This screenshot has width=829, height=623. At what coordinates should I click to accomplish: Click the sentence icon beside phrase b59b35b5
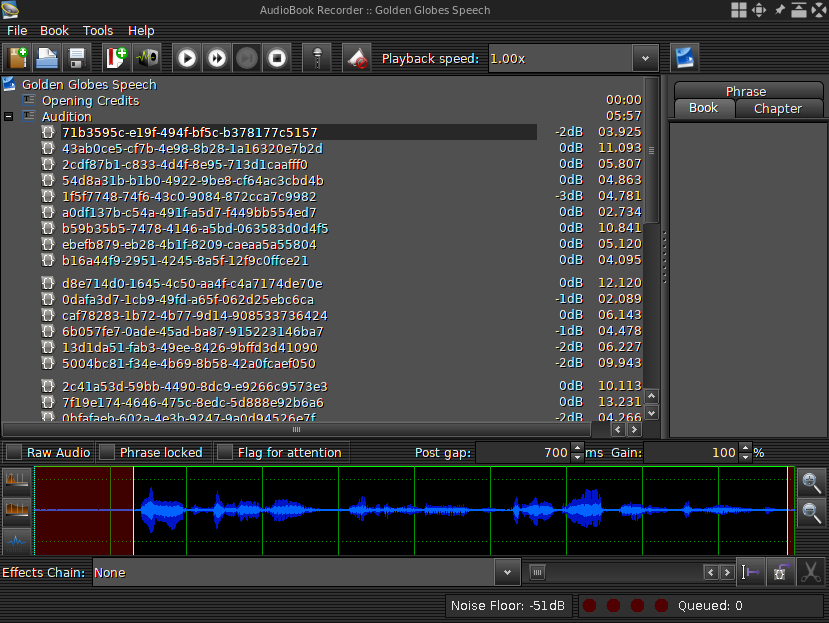click(48, 228)
